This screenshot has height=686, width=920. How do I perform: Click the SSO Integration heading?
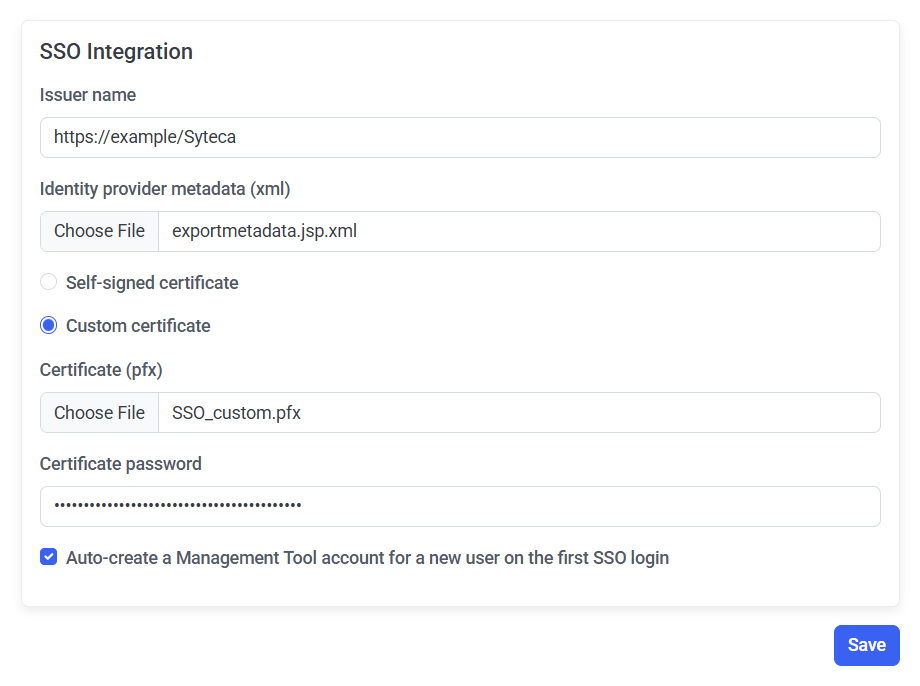coord(116,51)
